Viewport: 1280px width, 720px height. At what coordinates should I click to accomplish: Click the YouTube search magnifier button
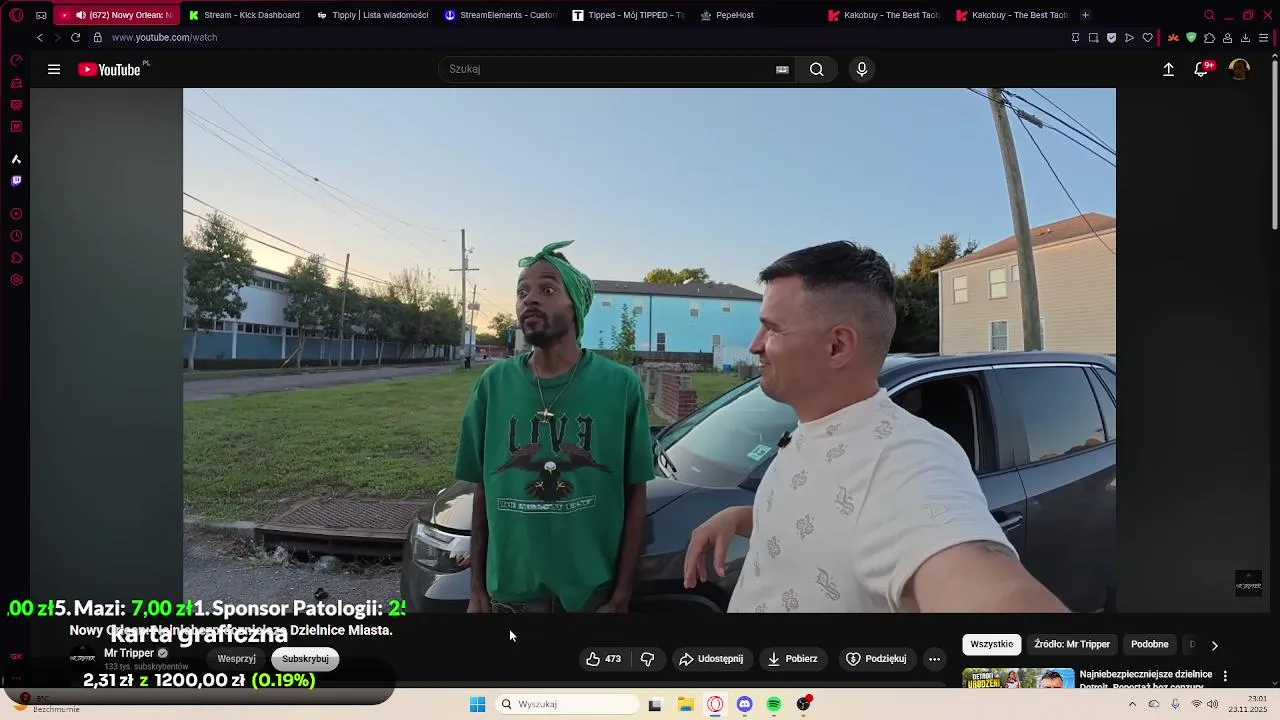817,69
